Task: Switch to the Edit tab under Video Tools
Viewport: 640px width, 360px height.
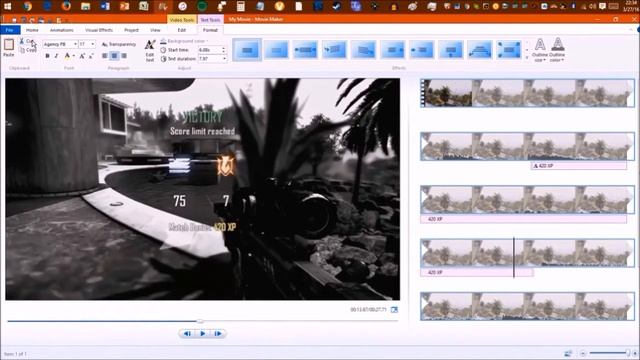Action: click(182, 30)
